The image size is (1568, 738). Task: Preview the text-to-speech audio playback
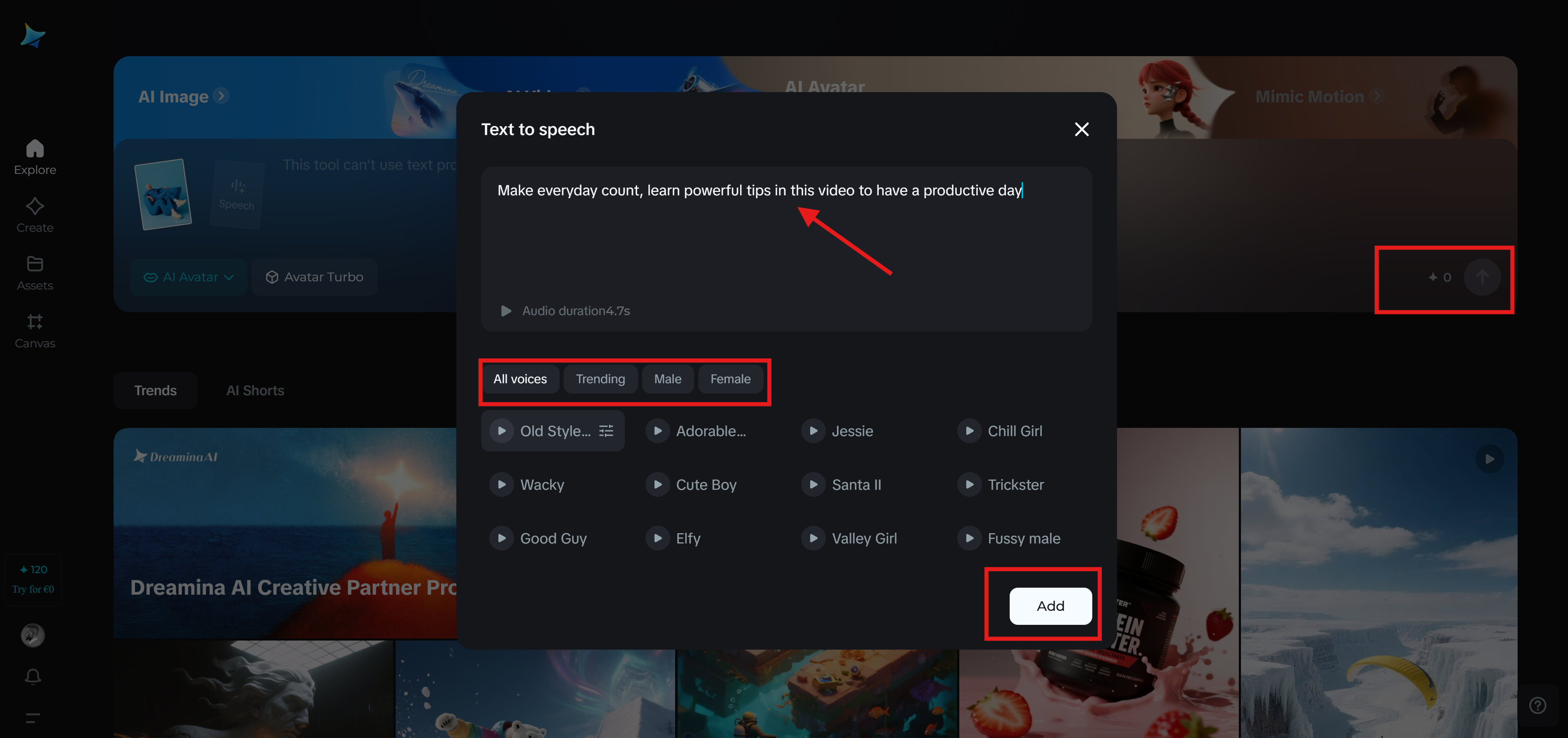tap(505, 311)
